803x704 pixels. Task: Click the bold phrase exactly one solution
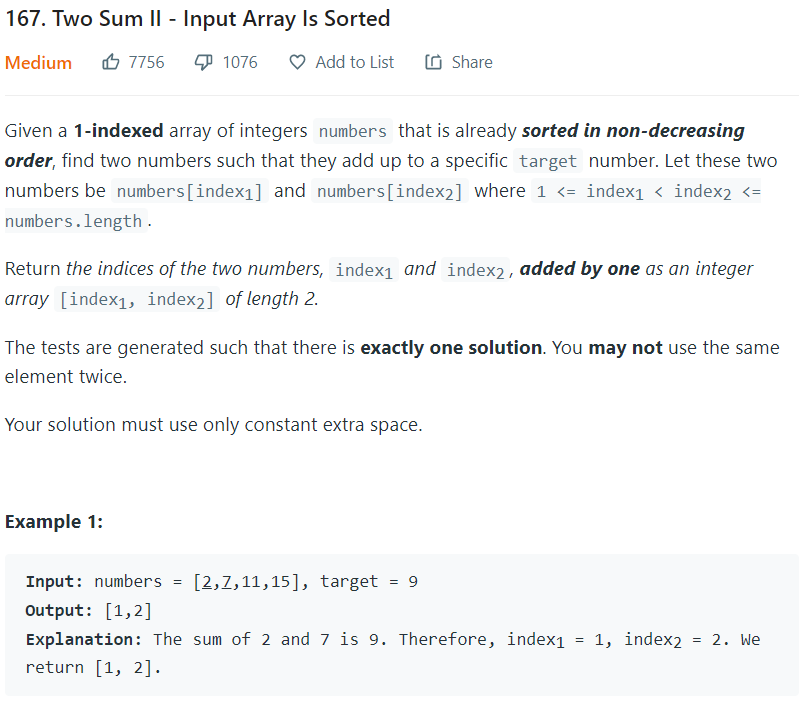pos(451,348)
